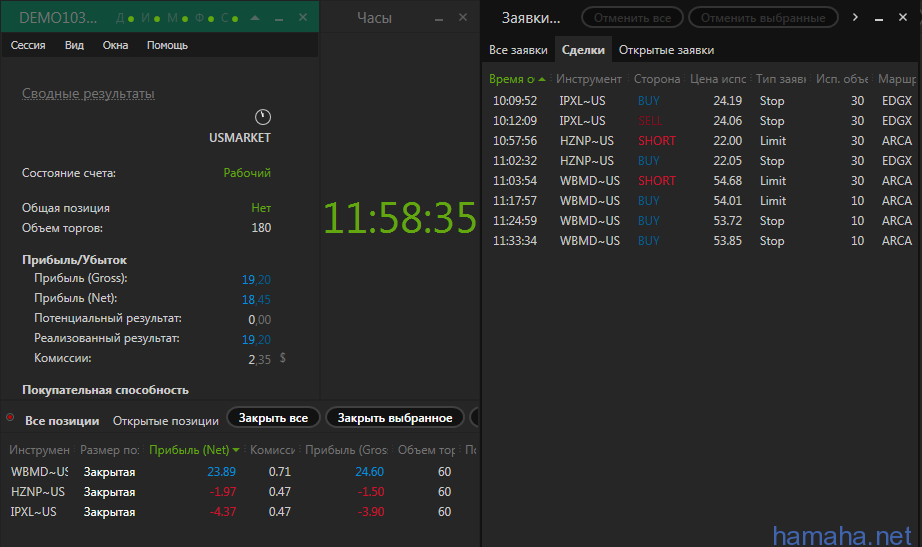Screen dimensions: 922x547
Task: Click the Закрыть выбранное button
Action: click(395, 418)
